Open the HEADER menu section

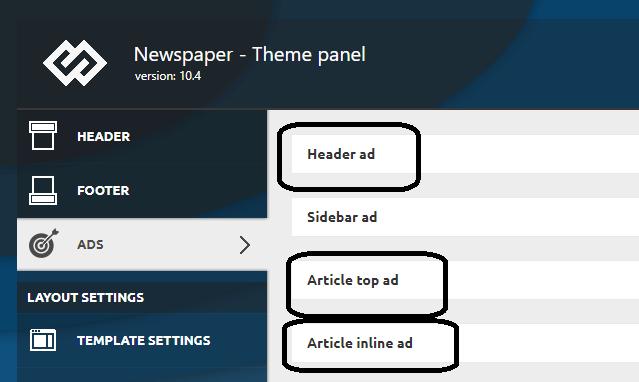click(x=142, y=136)
